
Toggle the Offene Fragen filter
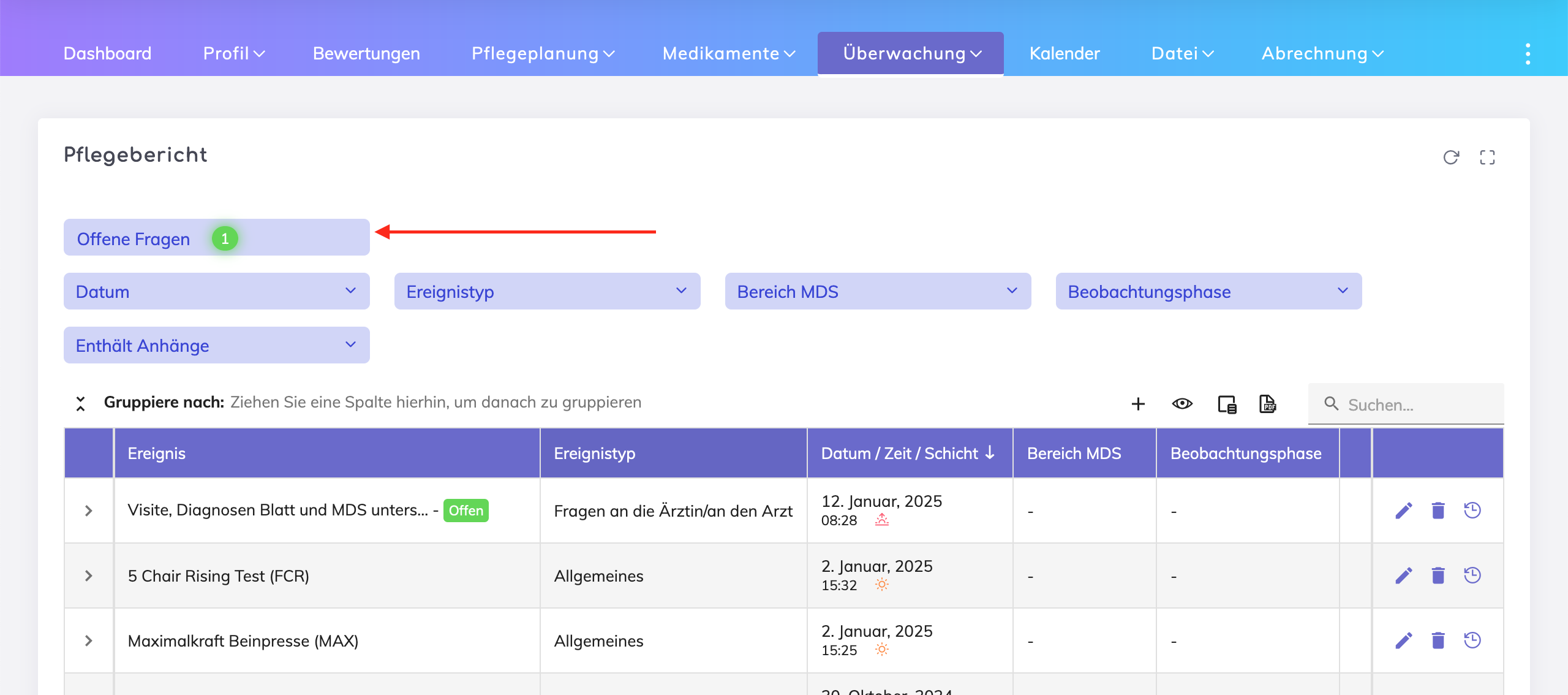click(216, 238)
